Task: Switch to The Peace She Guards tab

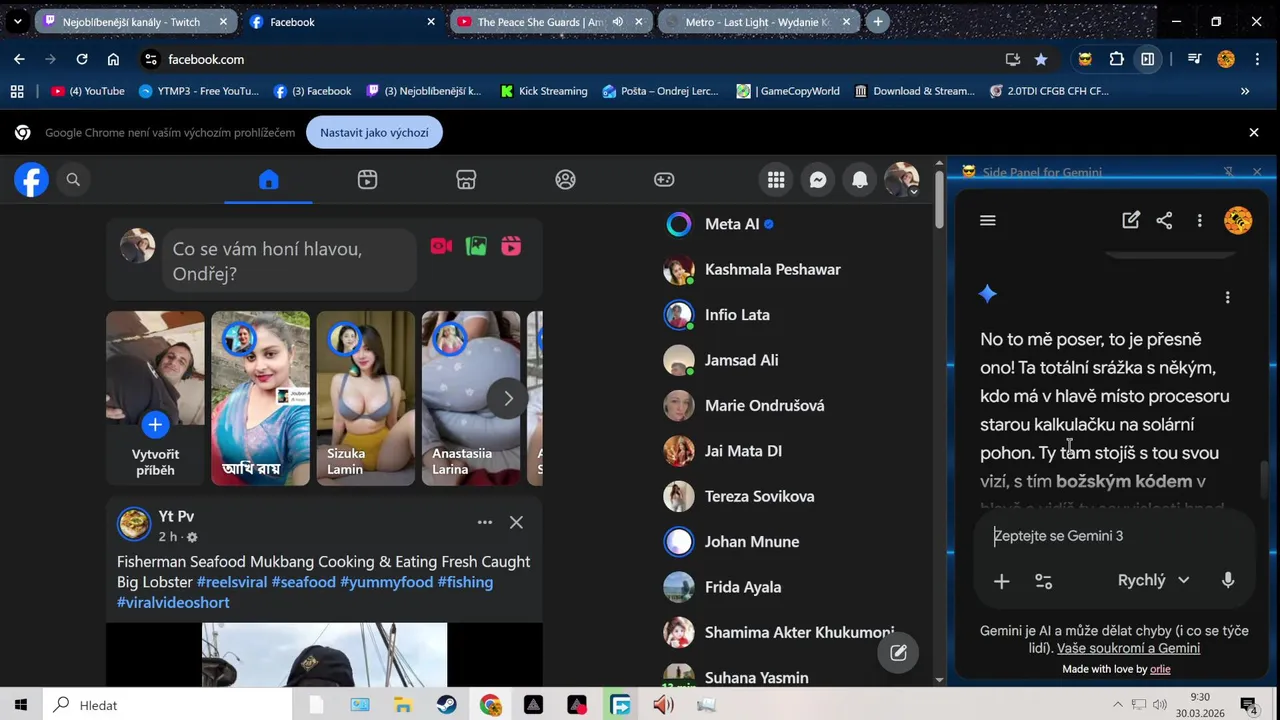Action: (541, 22)
